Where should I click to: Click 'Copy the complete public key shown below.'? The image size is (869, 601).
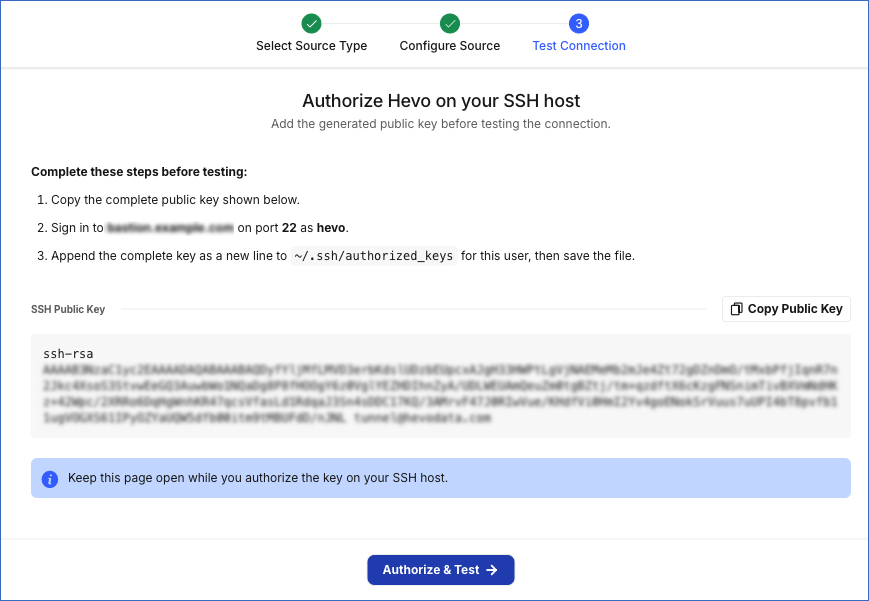click(x=175, y=200)
